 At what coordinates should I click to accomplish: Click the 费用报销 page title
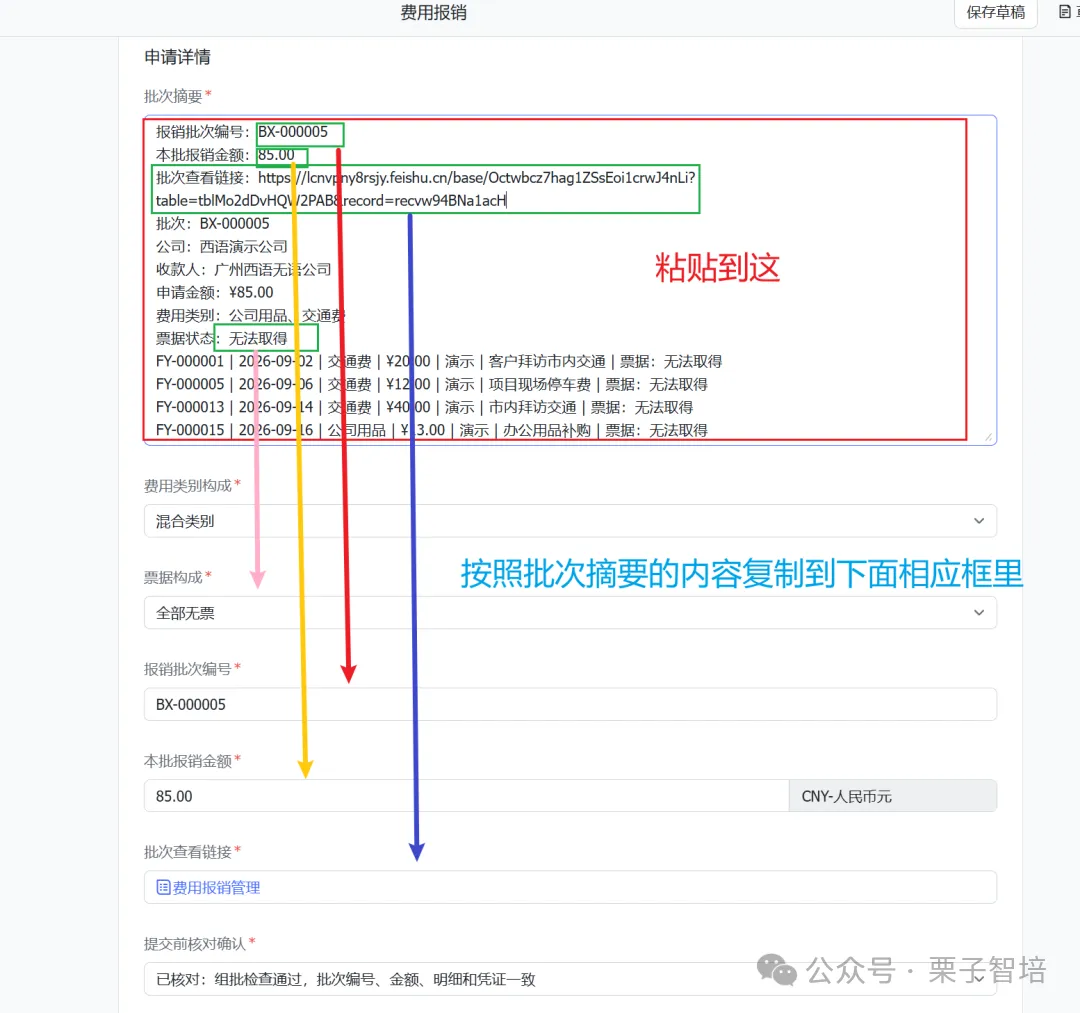coord(433,12)
